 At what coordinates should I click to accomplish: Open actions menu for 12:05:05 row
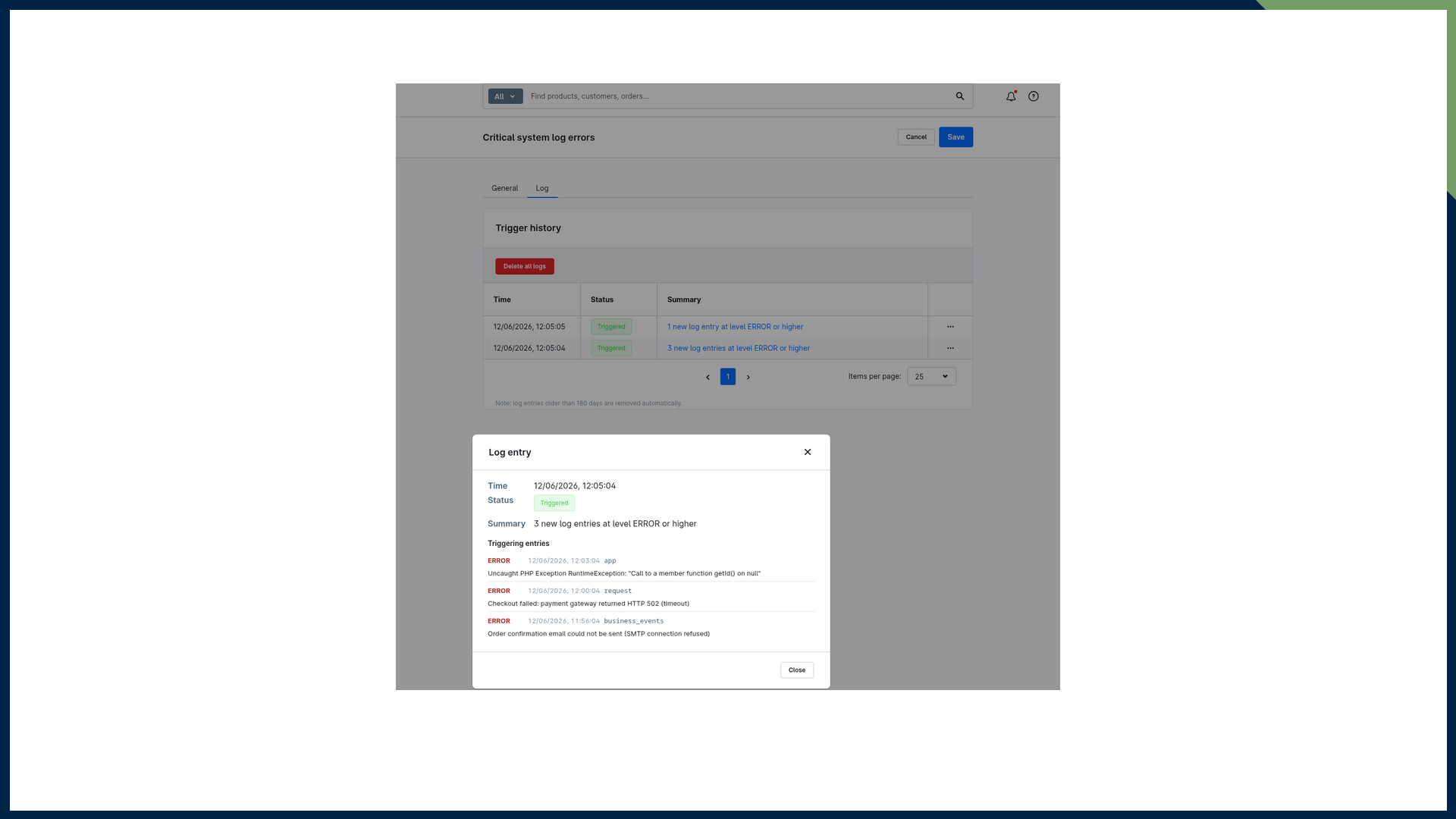click(x=950, y=327)
